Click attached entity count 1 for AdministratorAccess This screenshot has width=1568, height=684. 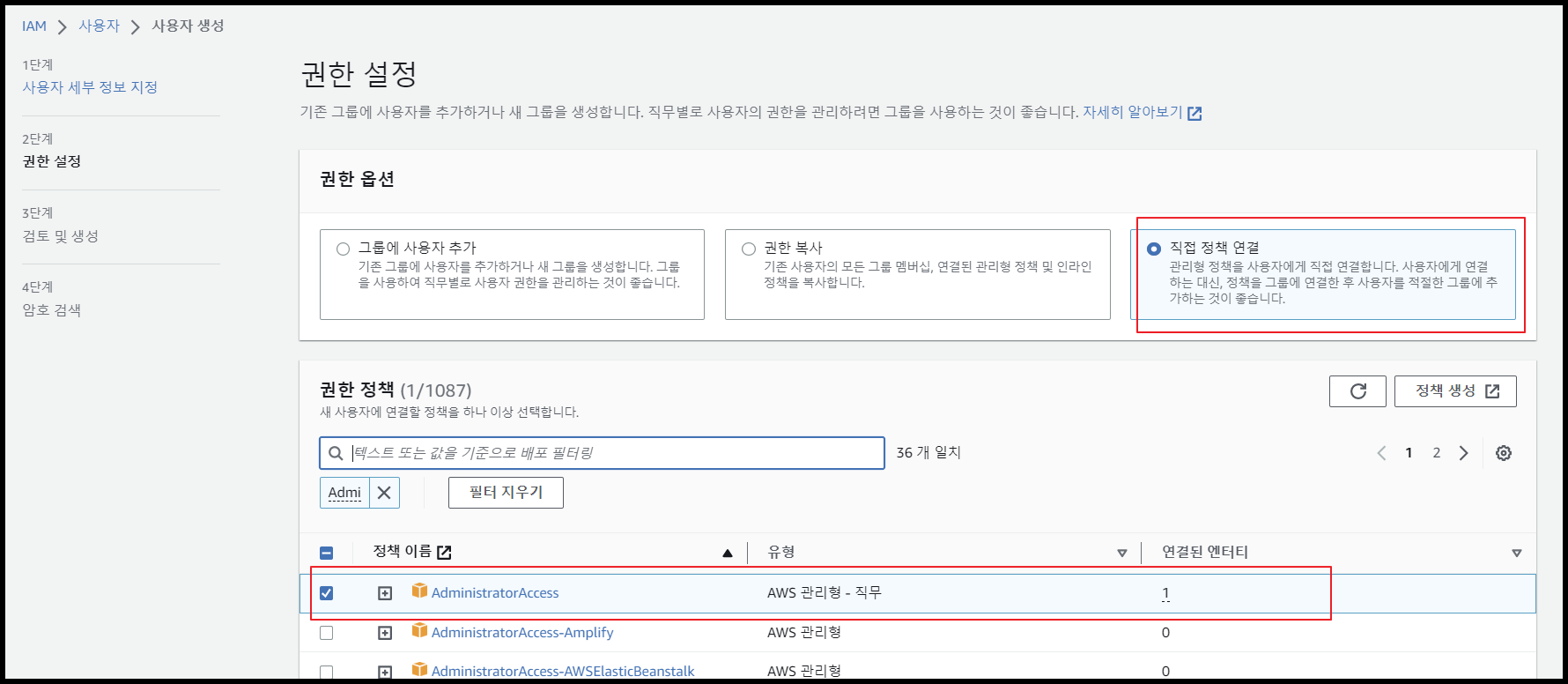pyautogui.click(x=1165, y=593)
